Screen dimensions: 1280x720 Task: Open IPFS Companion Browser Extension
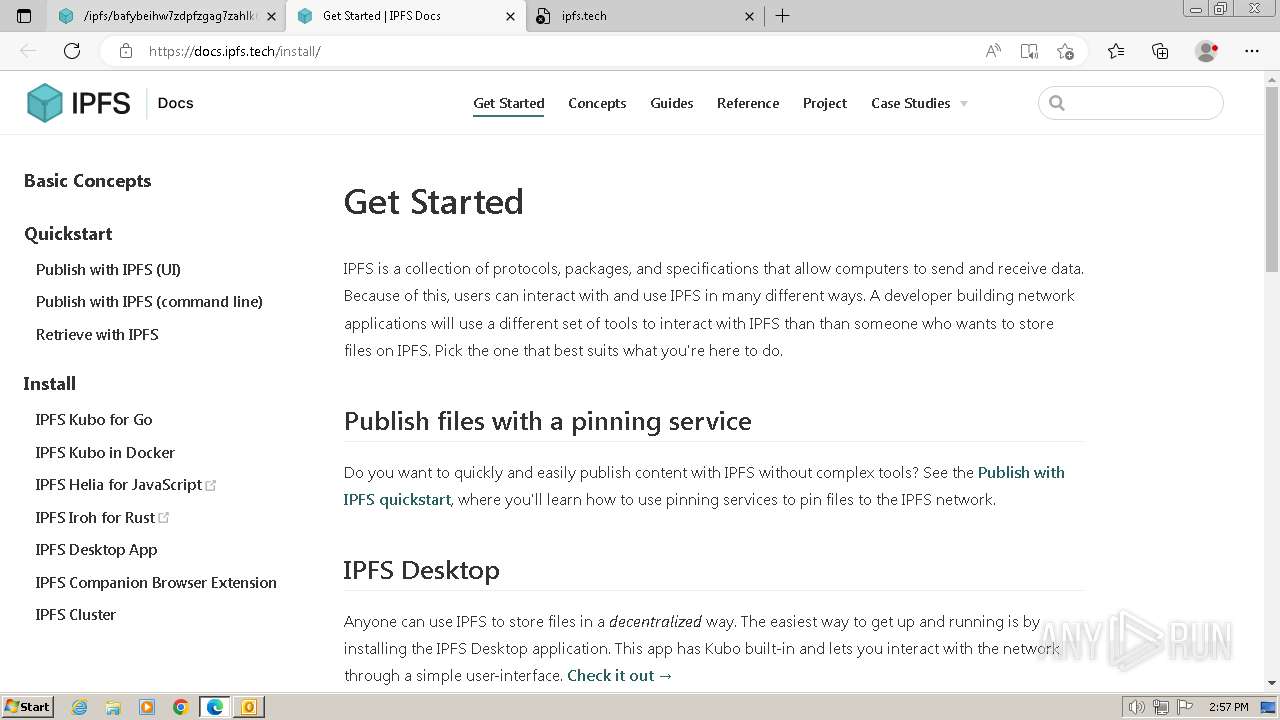click(x=156, y=583)
